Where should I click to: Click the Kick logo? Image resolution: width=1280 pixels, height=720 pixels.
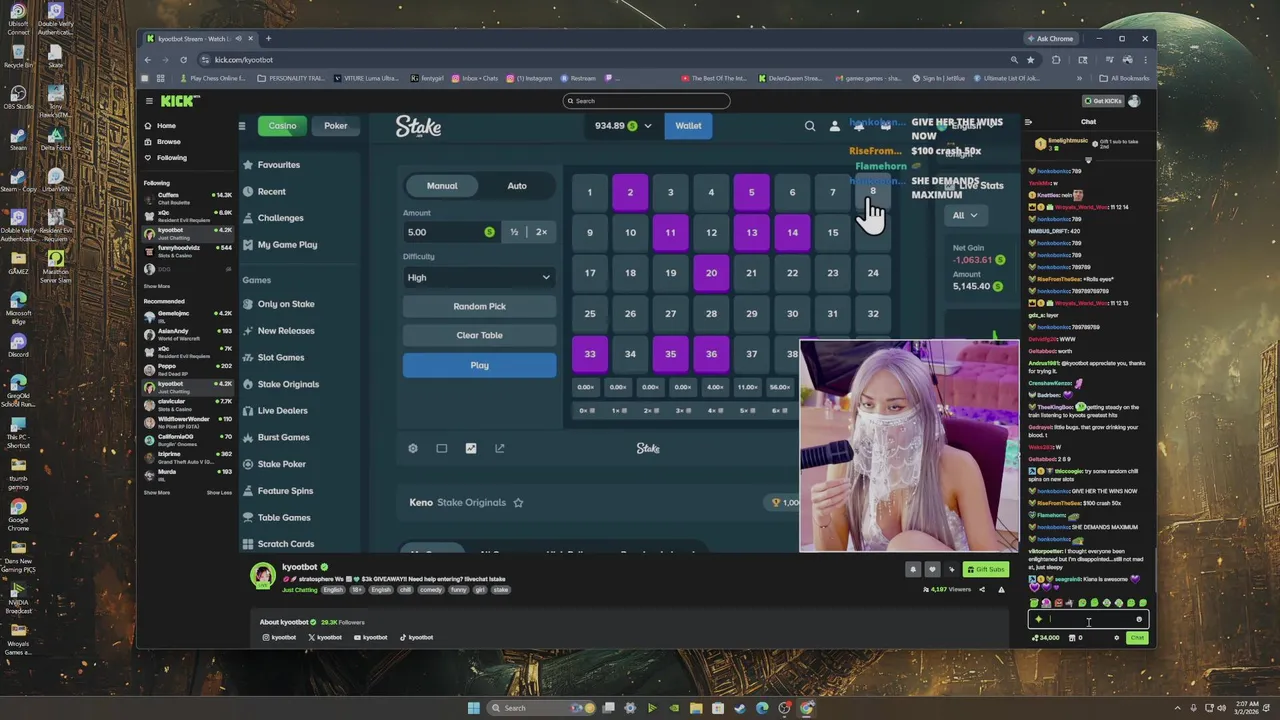click(180, 101)
